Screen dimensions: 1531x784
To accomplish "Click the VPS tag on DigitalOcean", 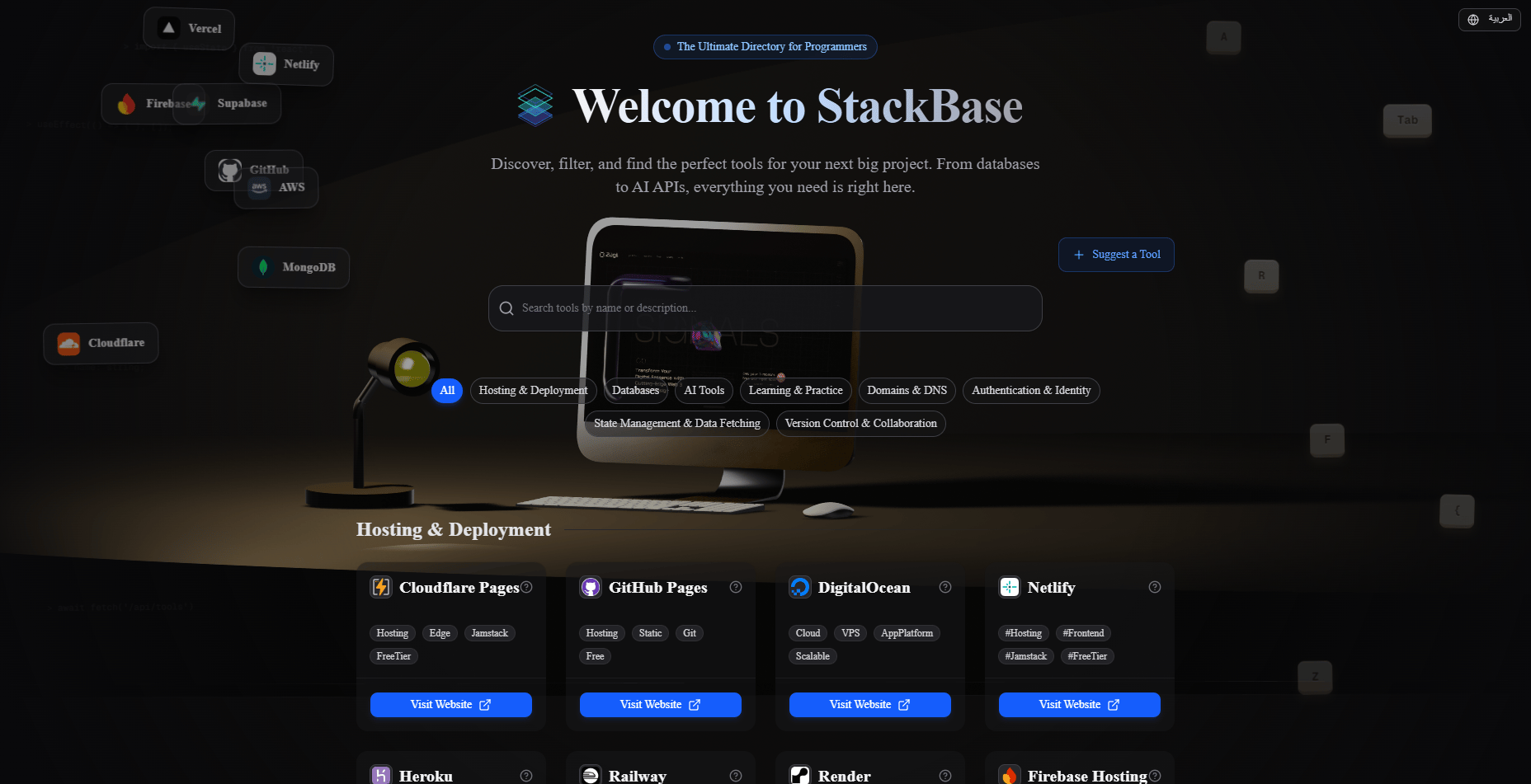I will 850,633.
